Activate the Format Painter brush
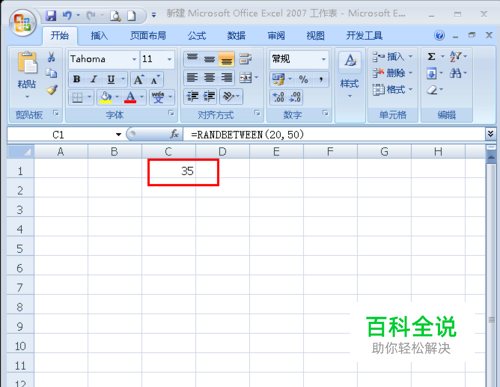 point(52,89)
